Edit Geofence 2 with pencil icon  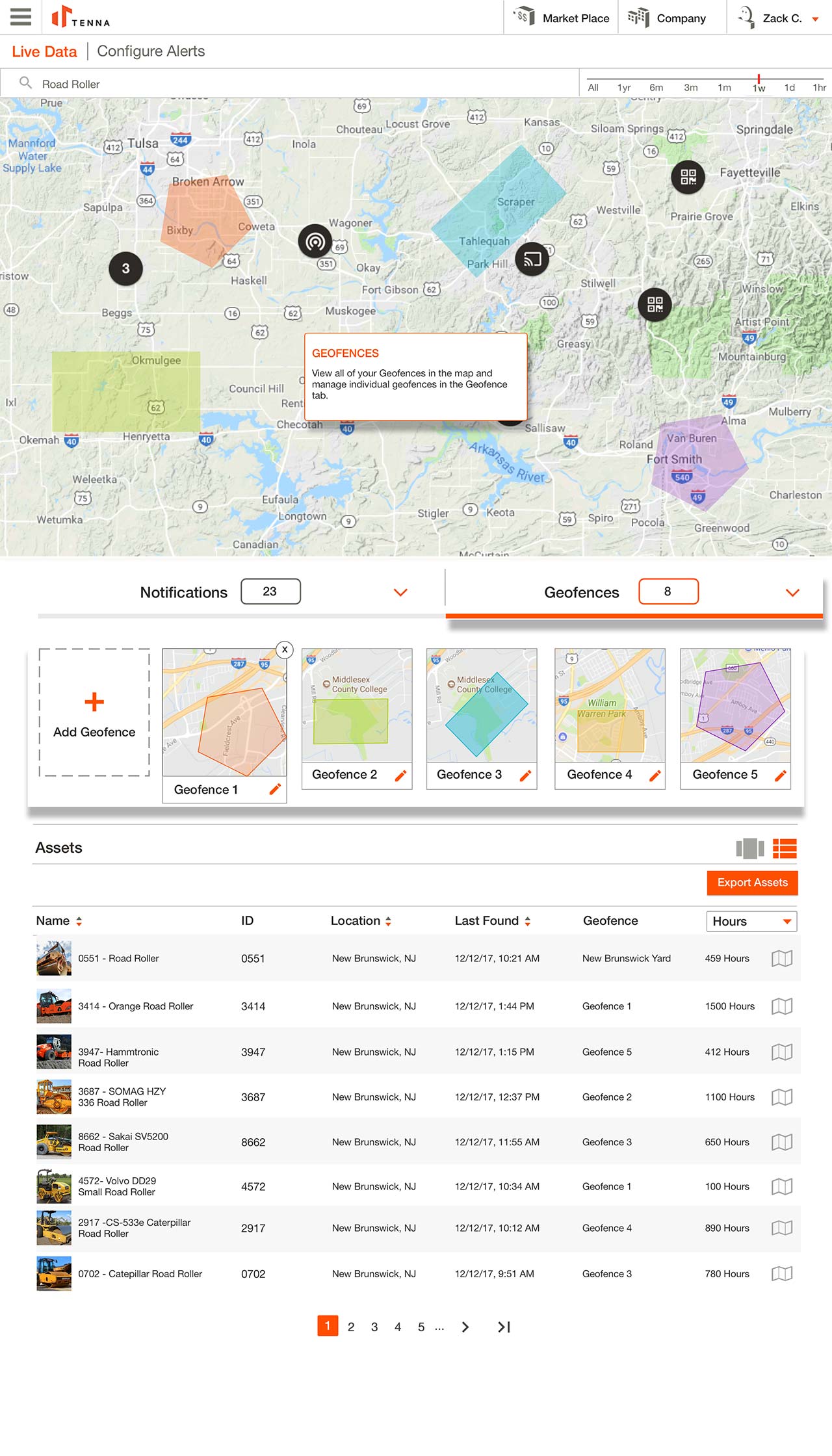400,775
